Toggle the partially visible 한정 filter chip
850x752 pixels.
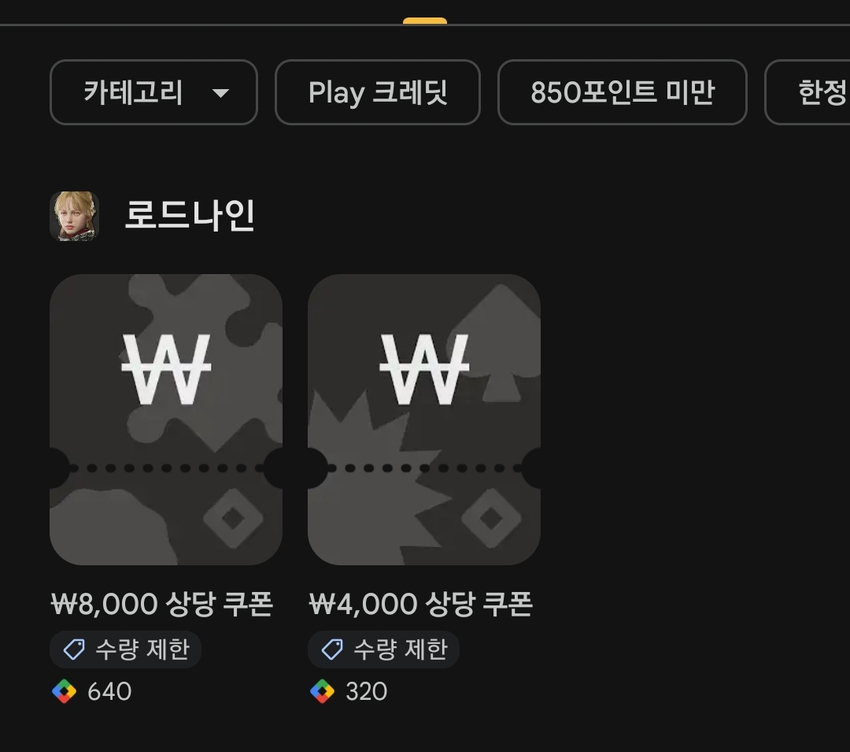point(808,92)
